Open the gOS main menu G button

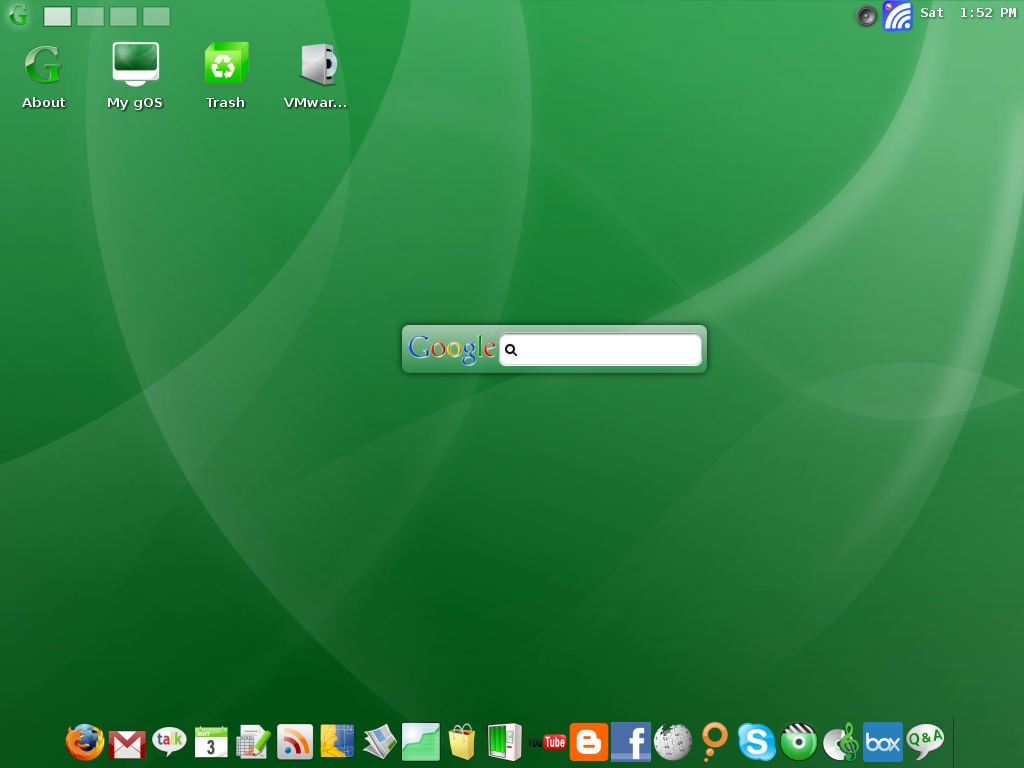coord(18,15)
